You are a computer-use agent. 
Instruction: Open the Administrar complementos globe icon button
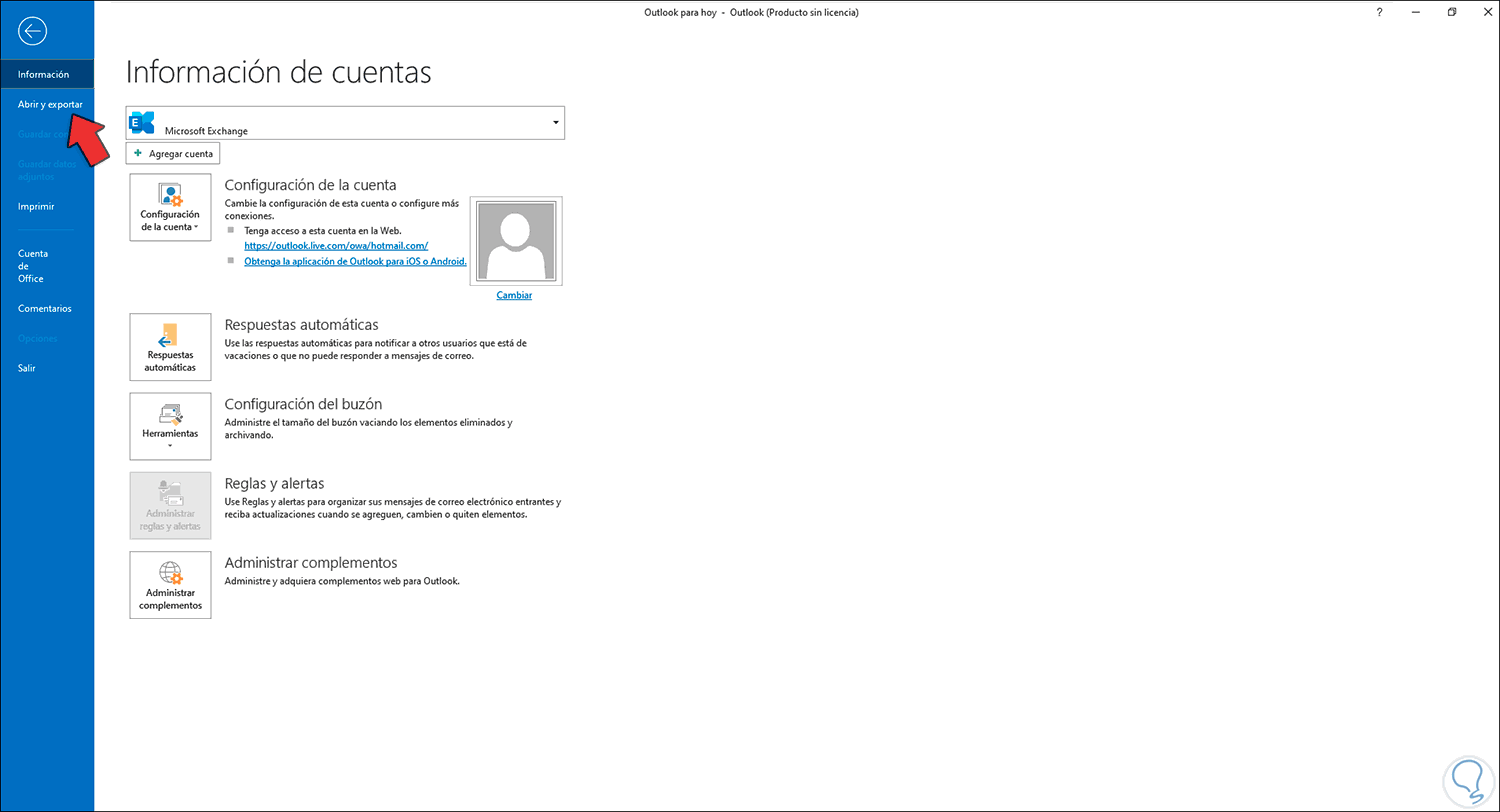pos(170,585)
